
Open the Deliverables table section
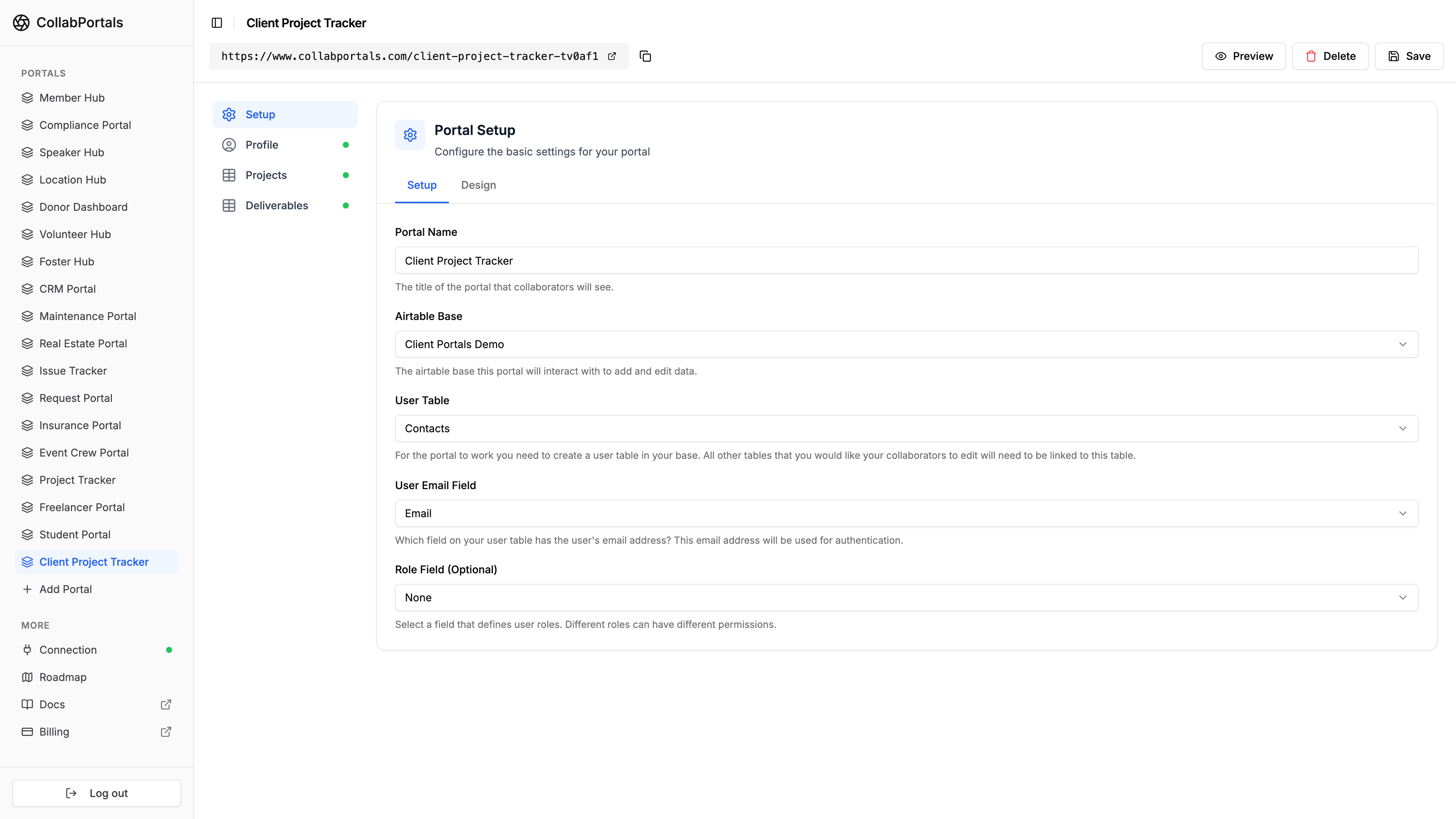tap(276, 206)
